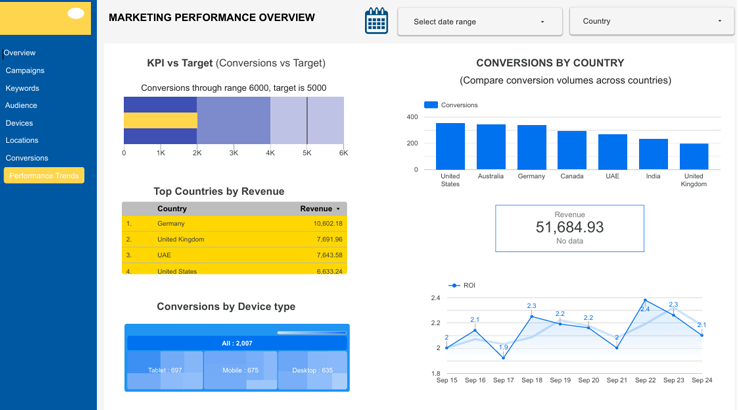This screenshot has width=738, height=410.
Task: Navigate to Keywords section
Action: 22,88
